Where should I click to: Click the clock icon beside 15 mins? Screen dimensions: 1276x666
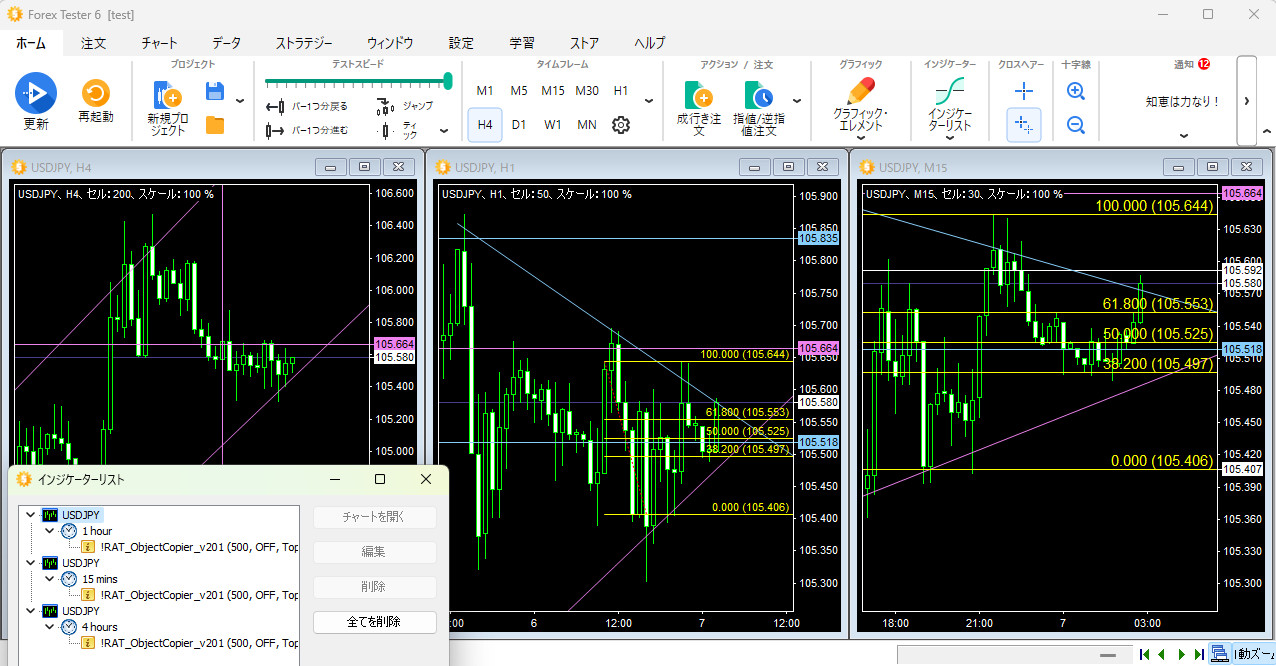click(68, 579)
